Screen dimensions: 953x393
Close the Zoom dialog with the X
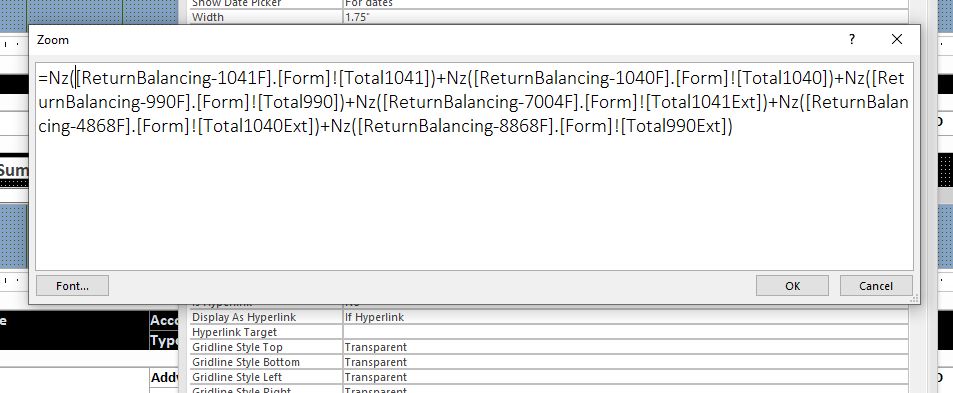pos(896,39)
